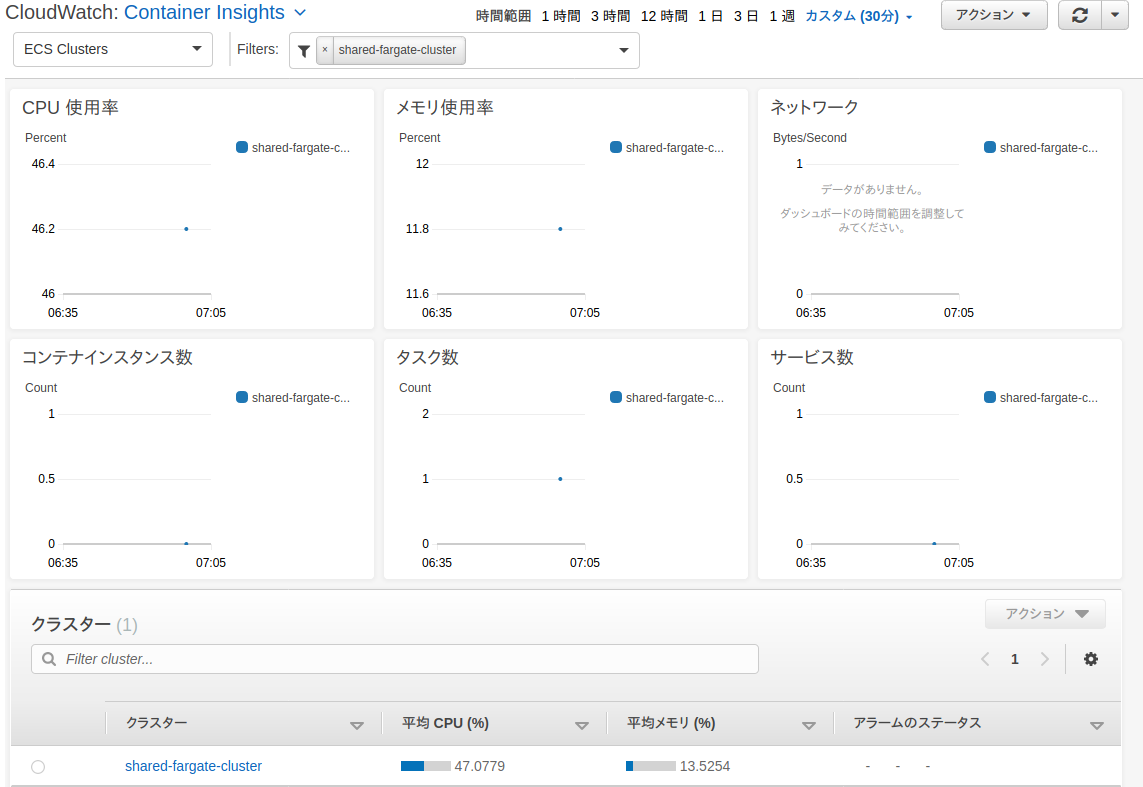This screenshot has height=787, width=1143.
Task: Select the 3 日 time range
Action: pos(746,16)
